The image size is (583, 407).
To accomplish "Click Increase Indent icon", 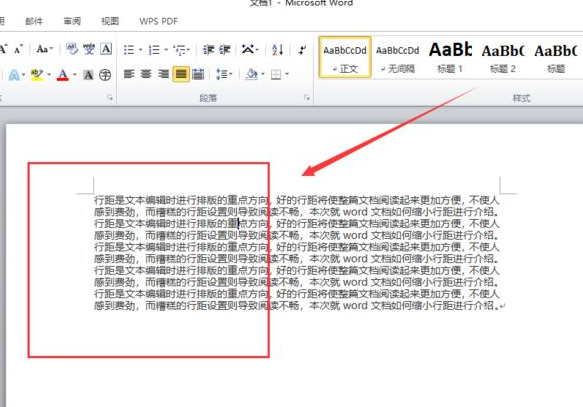I will coord(225,49).
